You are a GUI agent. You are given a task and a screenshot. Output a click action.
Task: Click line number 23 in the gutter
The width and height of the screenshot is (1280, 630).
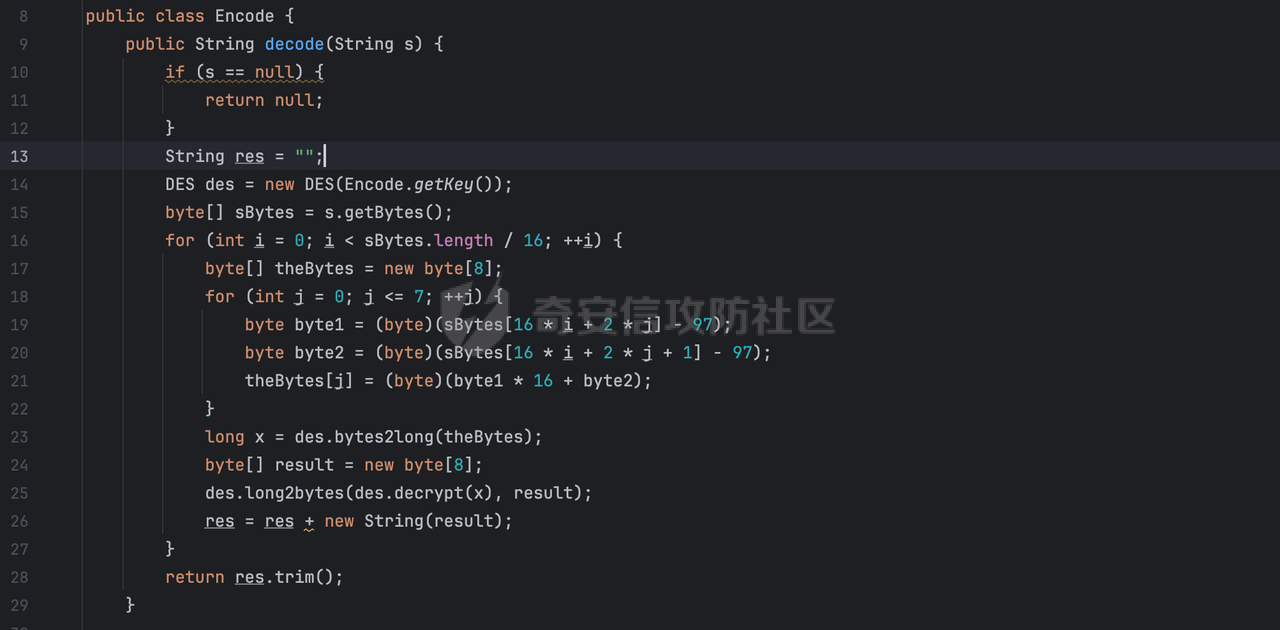(x=19, y=437)
